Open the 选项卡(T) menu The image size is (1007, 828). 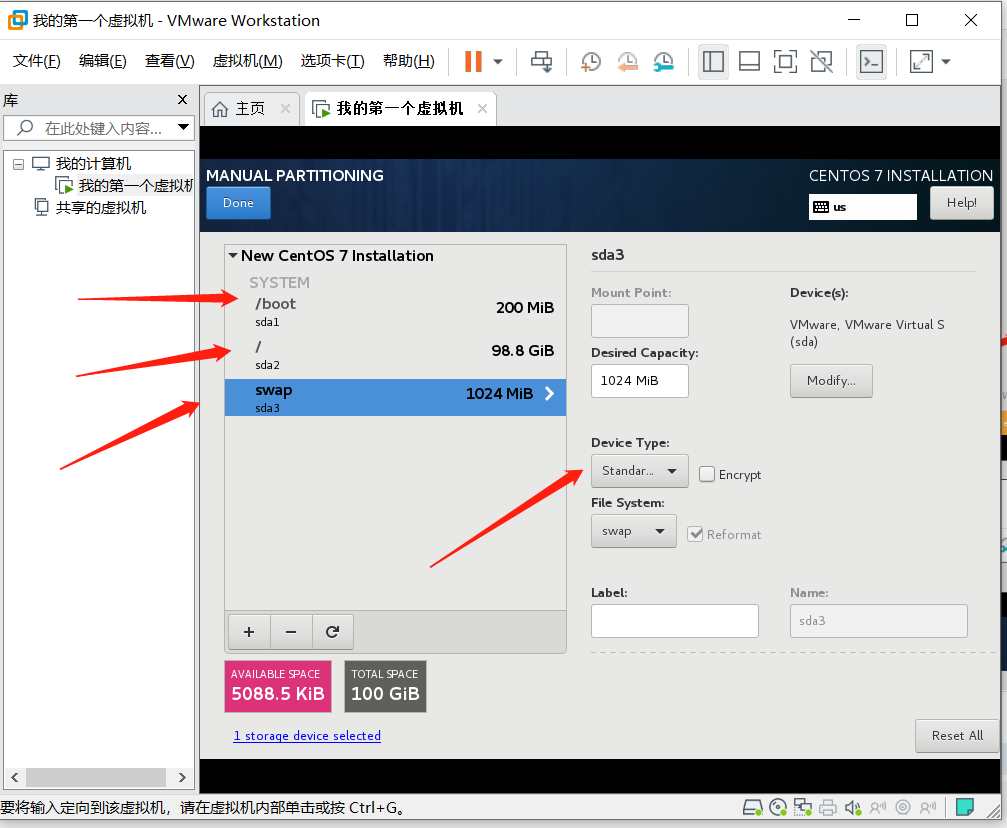point(333,61)
